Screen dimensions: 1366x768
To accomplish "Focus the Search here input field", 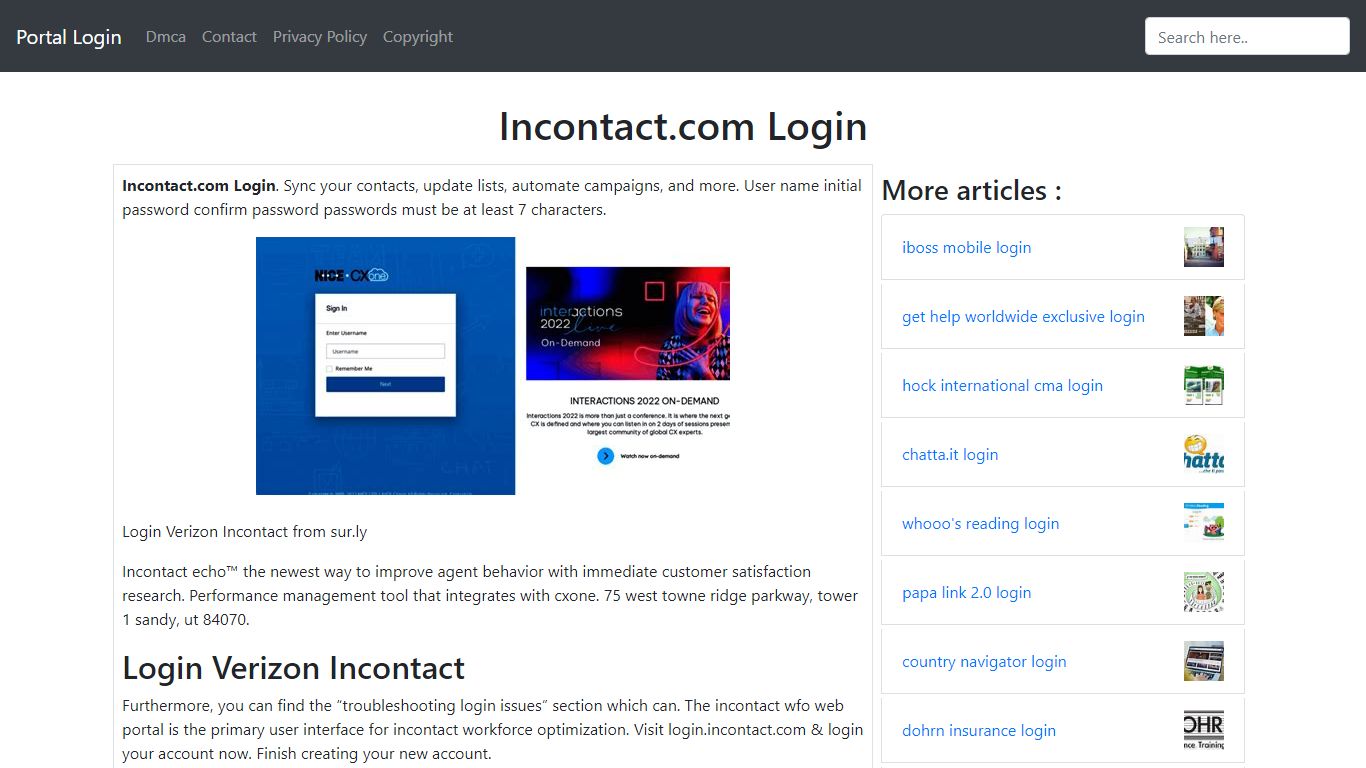I will click(1247, 37).
